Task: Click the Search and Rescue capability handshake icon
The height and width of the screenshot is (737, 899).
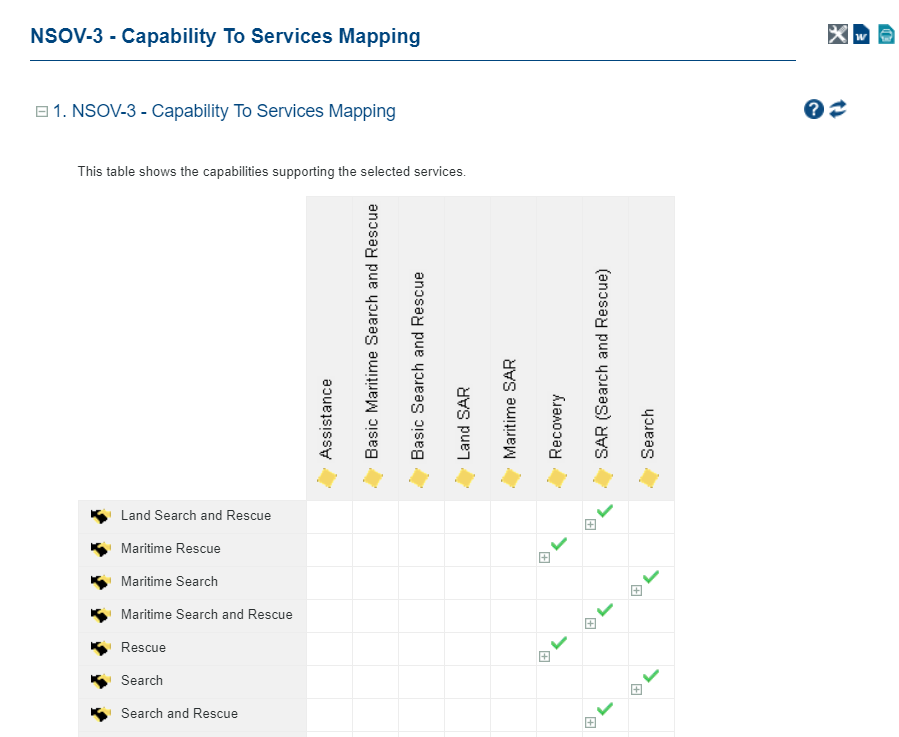Action: [100, 714]
